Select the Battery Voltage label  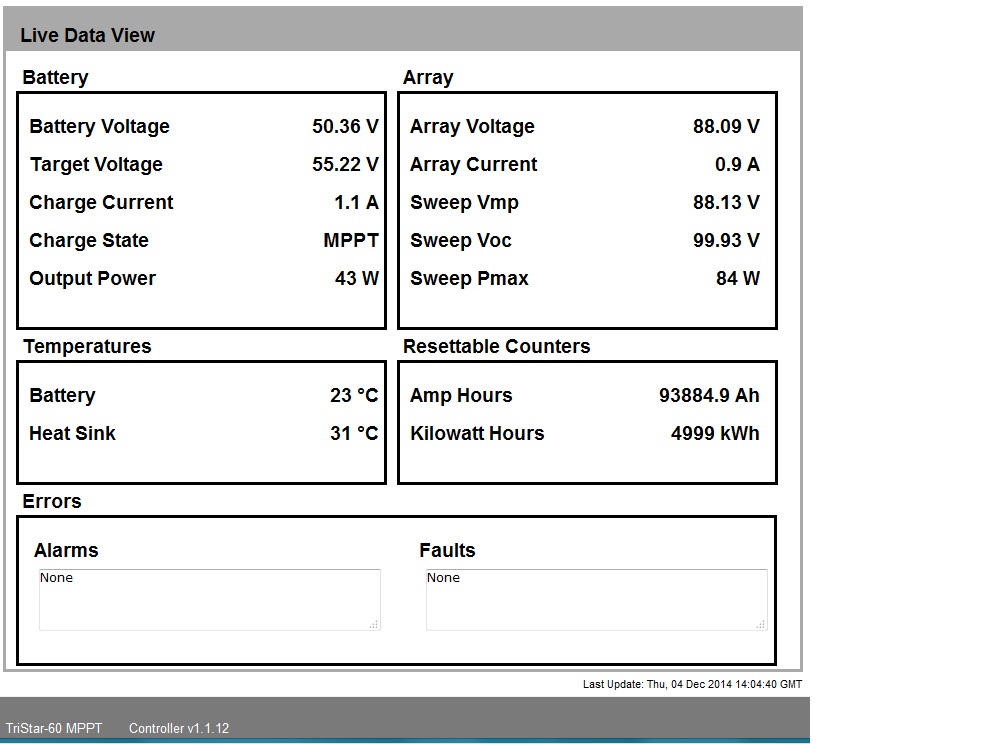pos(99,127)
